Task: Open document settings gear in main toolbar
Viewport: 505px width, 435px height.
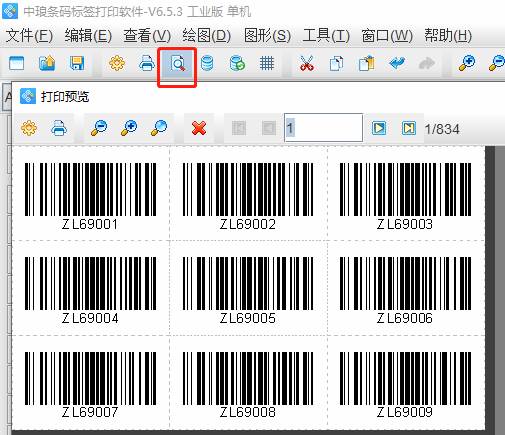Action: click(117, 63)
